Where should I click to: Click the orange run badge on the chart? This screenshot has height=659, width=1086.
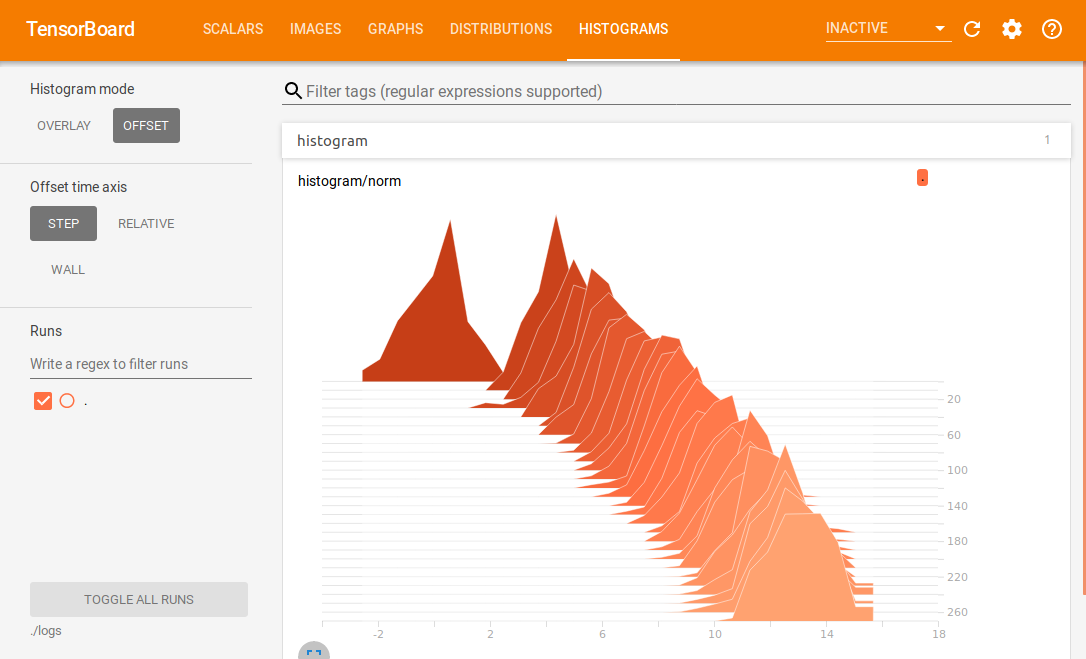pyautogui.click(x=922, y=178)
